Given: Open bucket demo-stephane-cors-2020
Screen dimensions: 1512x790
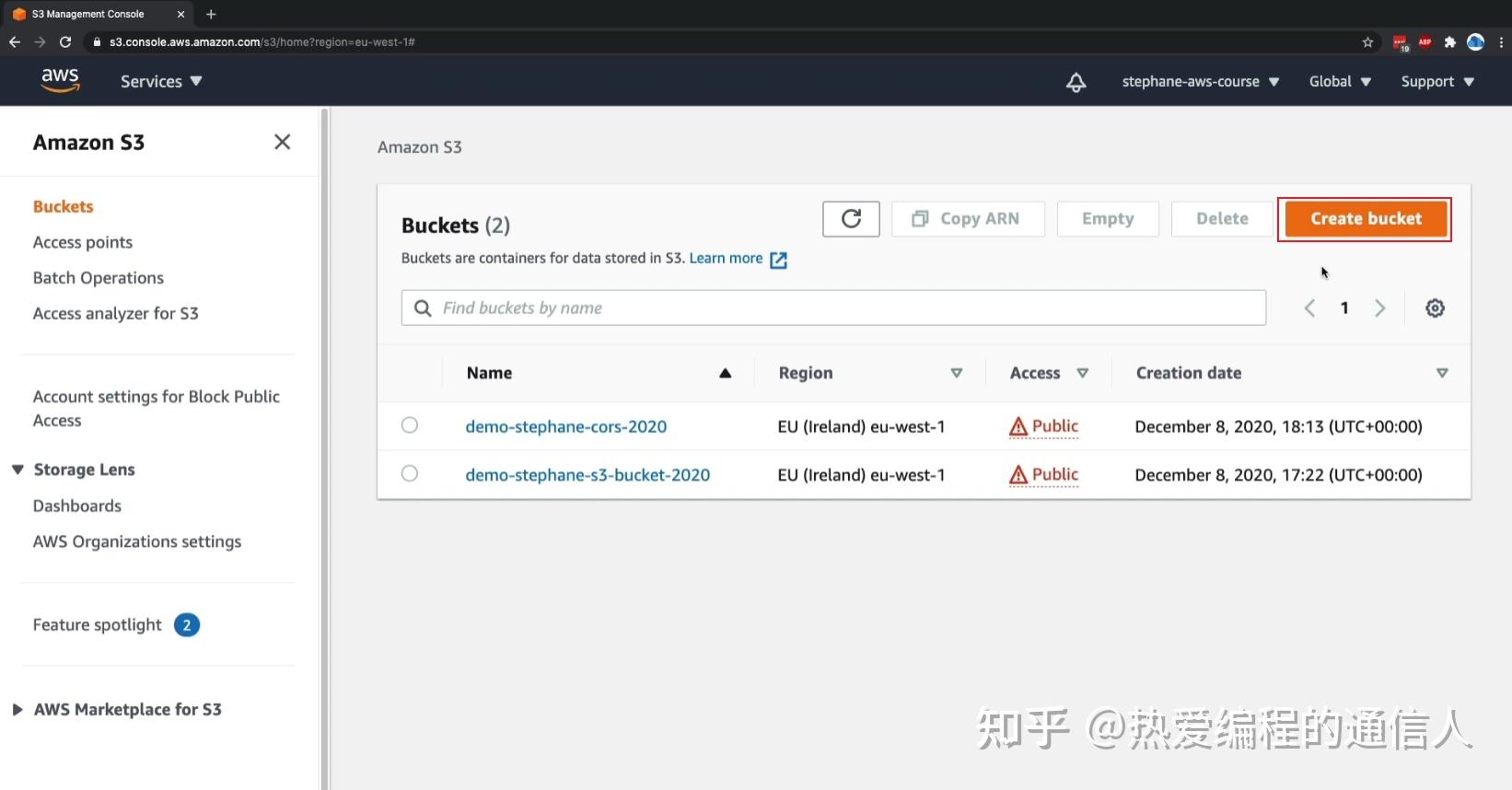Looking at the screenshot, I should tap(566, 426).
